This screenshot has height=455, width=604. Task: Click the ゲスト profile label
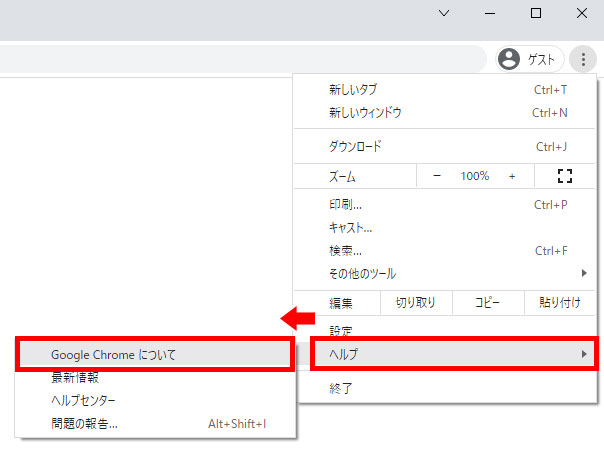542,60
